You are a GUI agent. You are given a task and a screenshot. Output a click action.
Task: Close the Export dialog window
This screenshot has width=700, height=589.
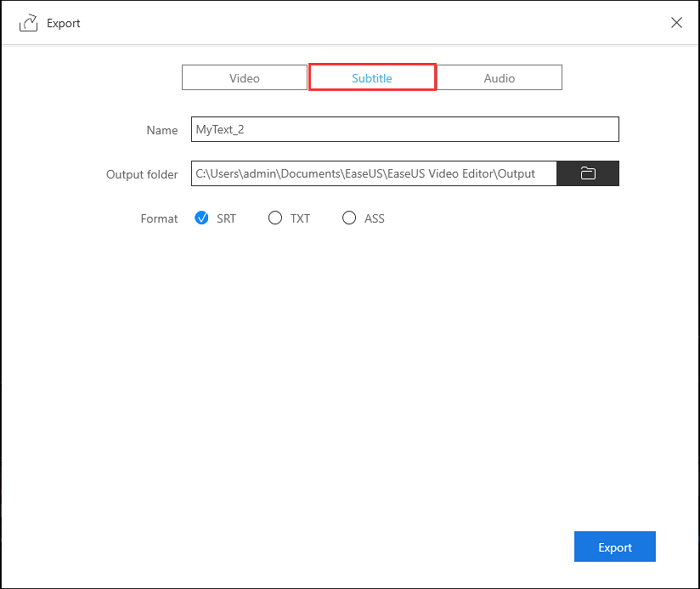tap(676, 22)
